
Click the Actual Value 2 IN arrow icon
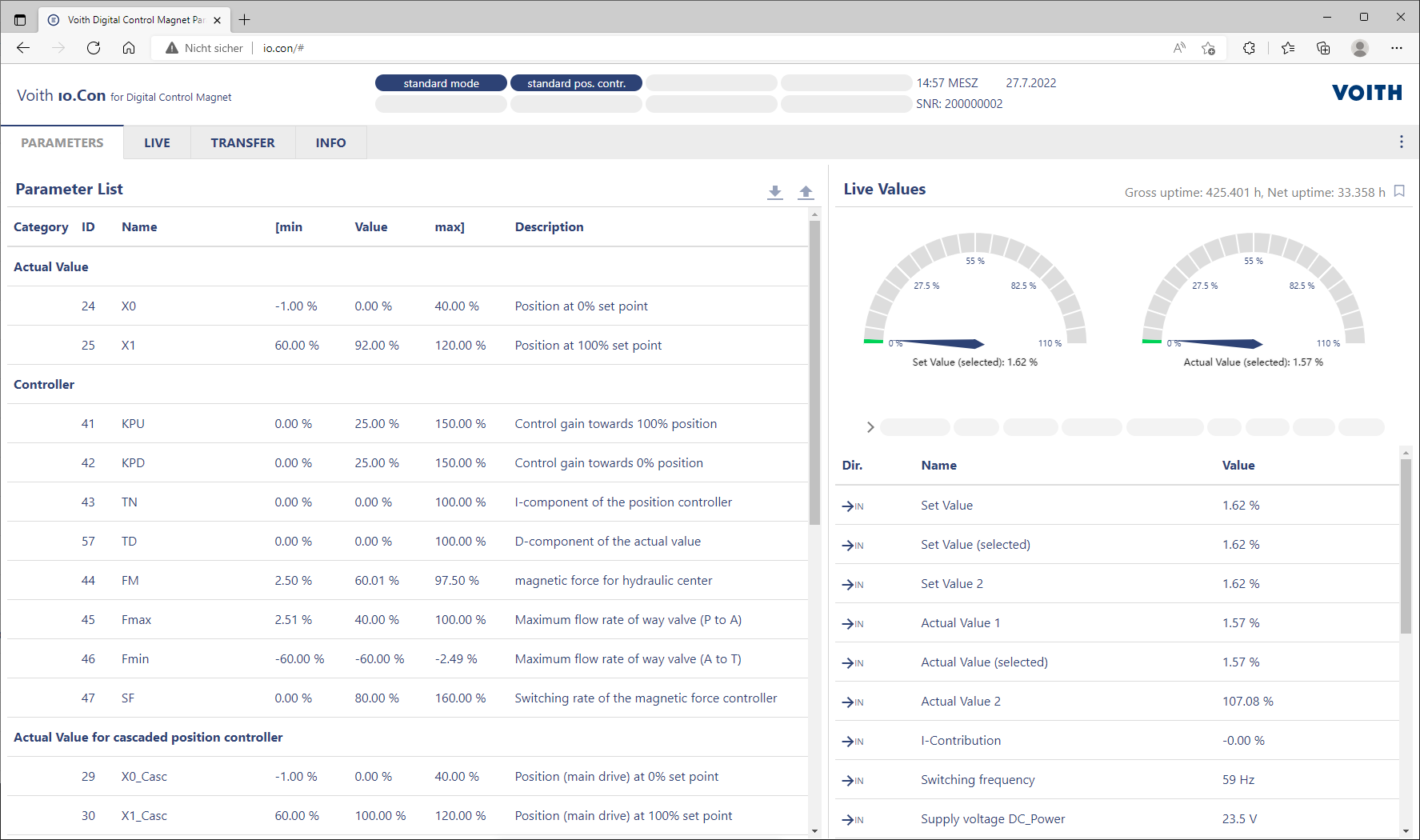click(x=853, y=702)
